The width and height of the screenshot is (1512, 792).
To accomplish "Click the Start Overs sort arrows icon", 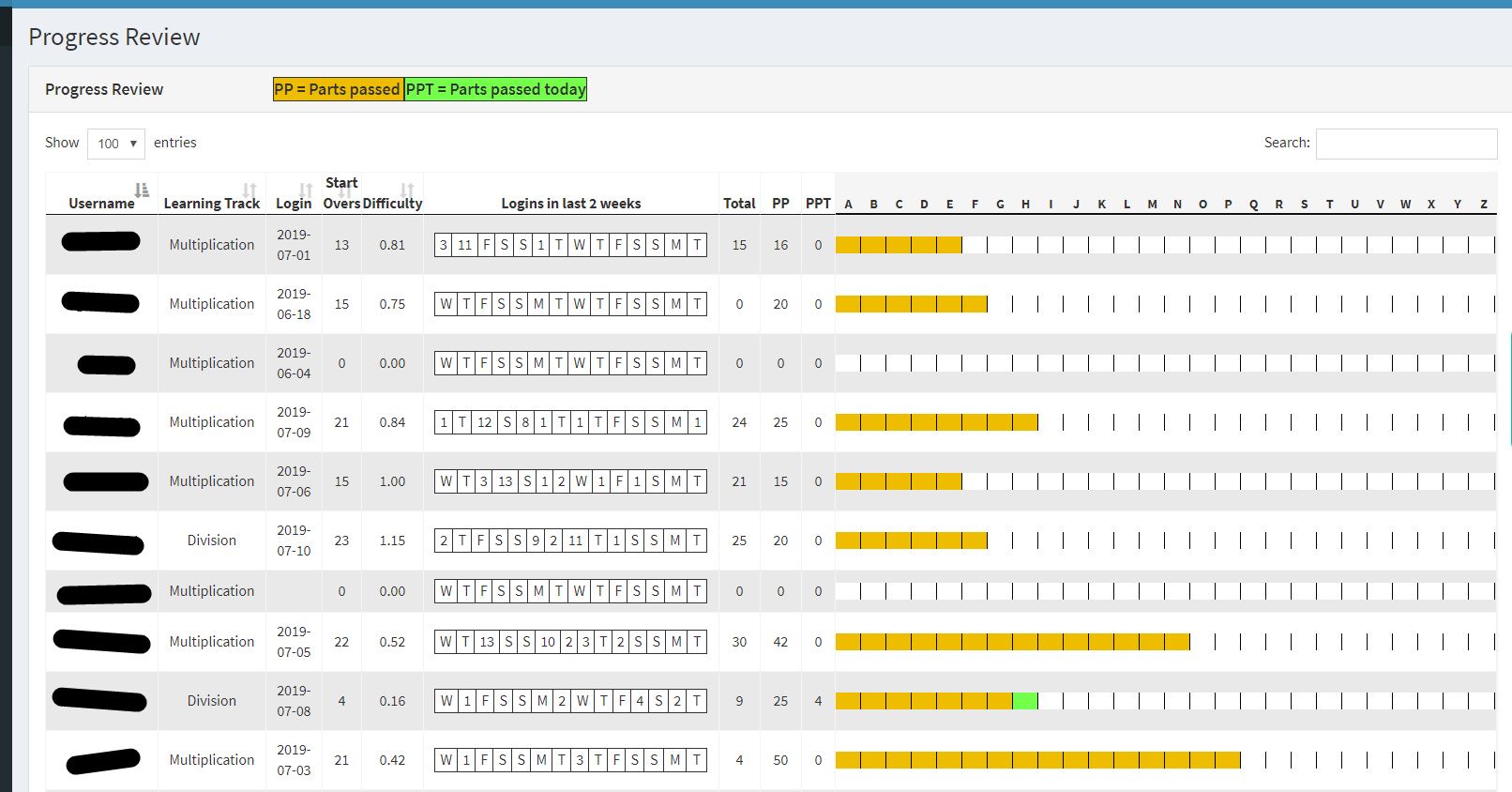I will (345, 192).
